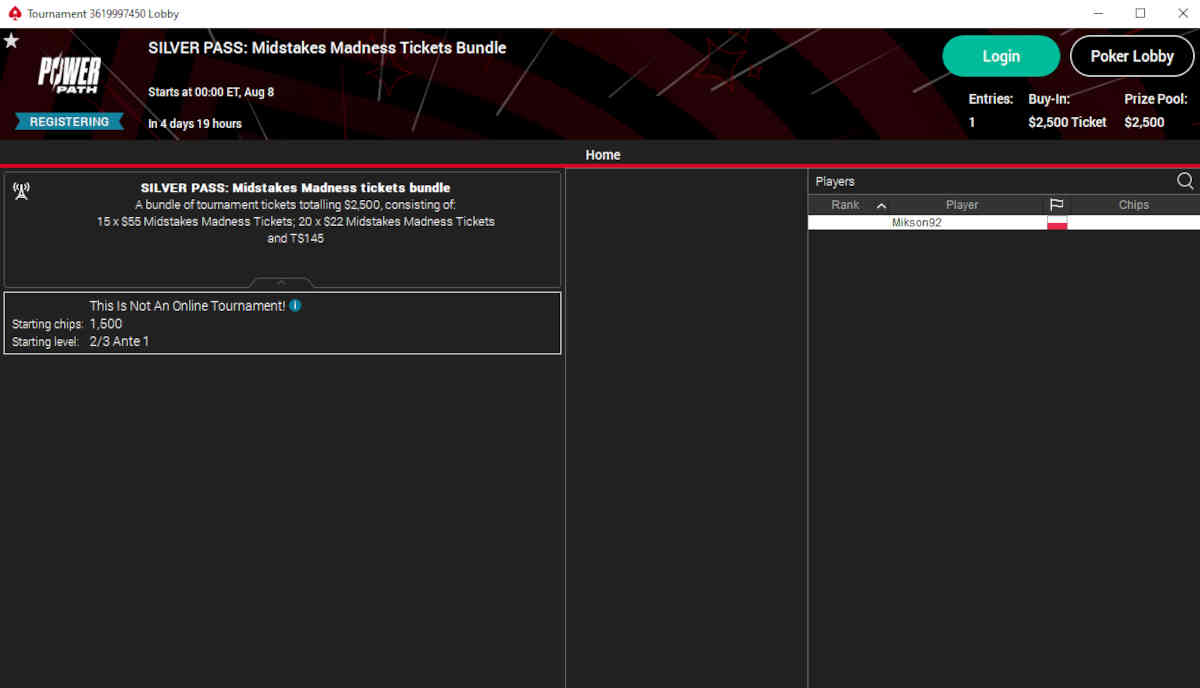Viewport: 1200px width, 688px height.
Task: Click the Login button
Action: click(x=1001, y=56)
